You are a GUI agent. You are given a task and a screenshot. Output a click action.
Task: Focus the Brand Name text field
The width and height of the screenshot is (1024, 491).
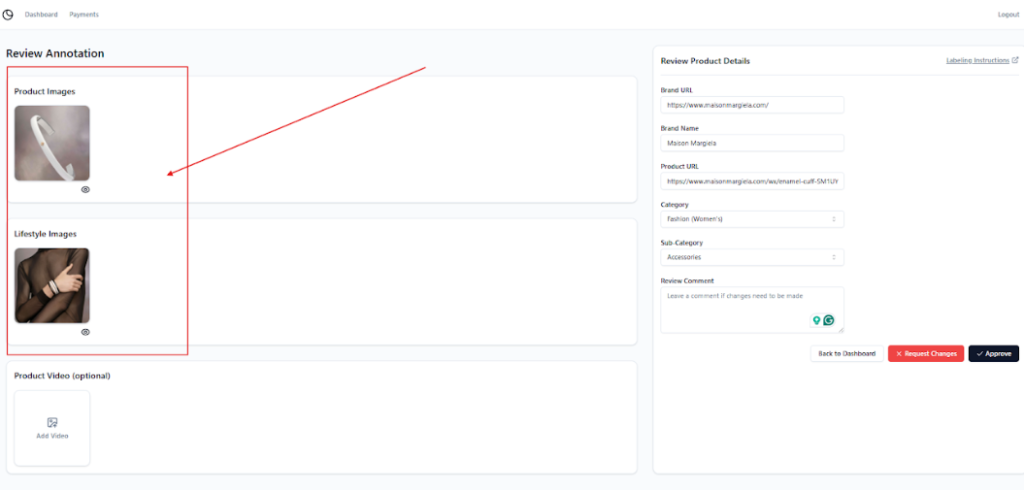click(x=752, y=143)
